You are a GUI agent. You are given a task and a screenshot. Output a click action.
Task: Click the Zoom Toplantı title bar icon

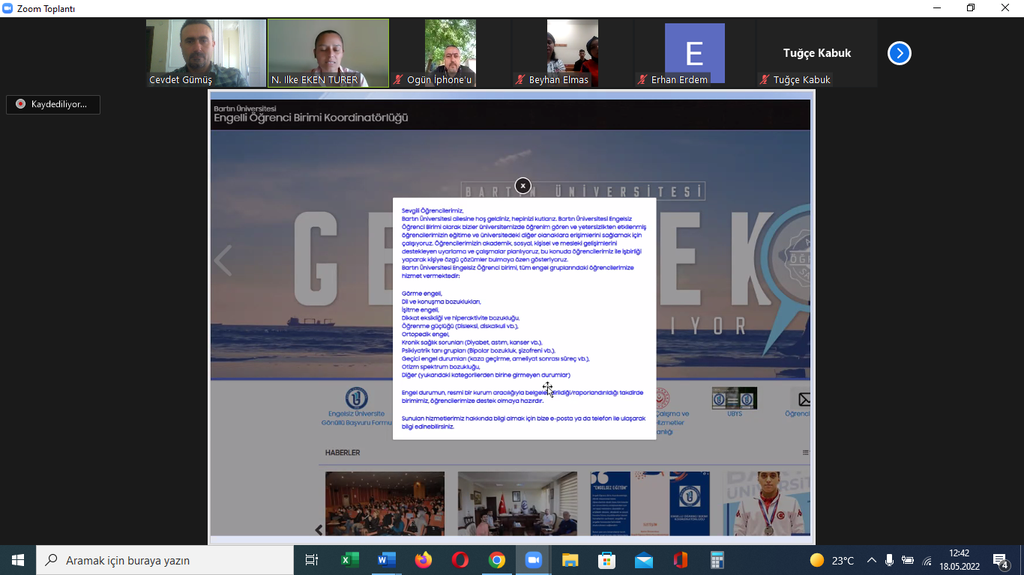[8, 8]
